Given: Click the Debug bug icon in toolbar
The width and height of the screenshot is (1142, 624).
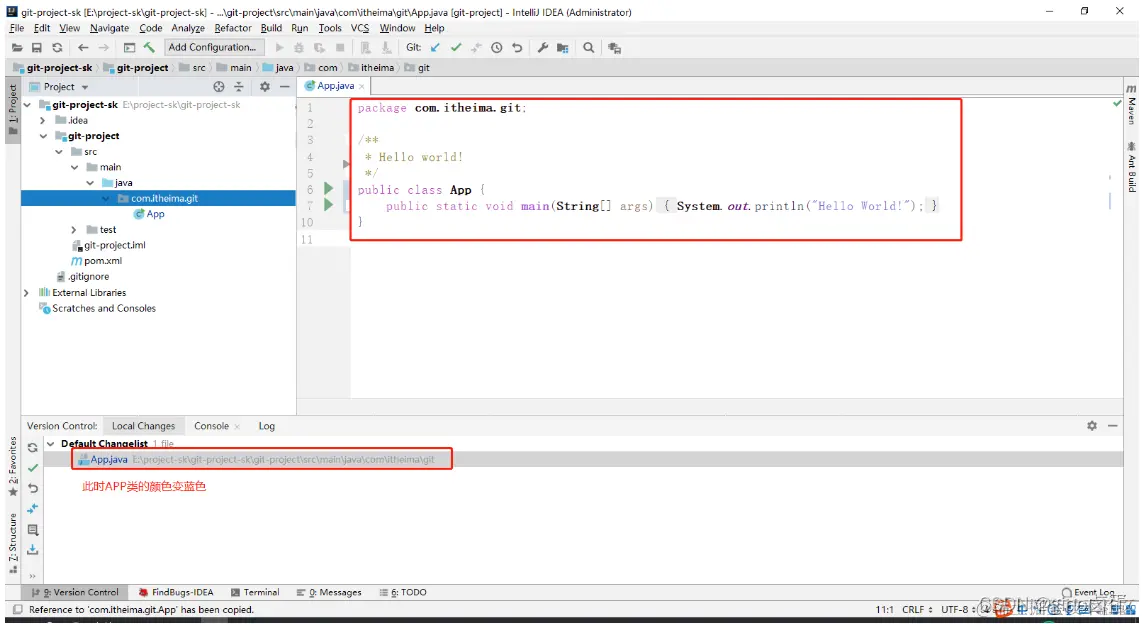Looking at the screenshot, I should (299, 48).
